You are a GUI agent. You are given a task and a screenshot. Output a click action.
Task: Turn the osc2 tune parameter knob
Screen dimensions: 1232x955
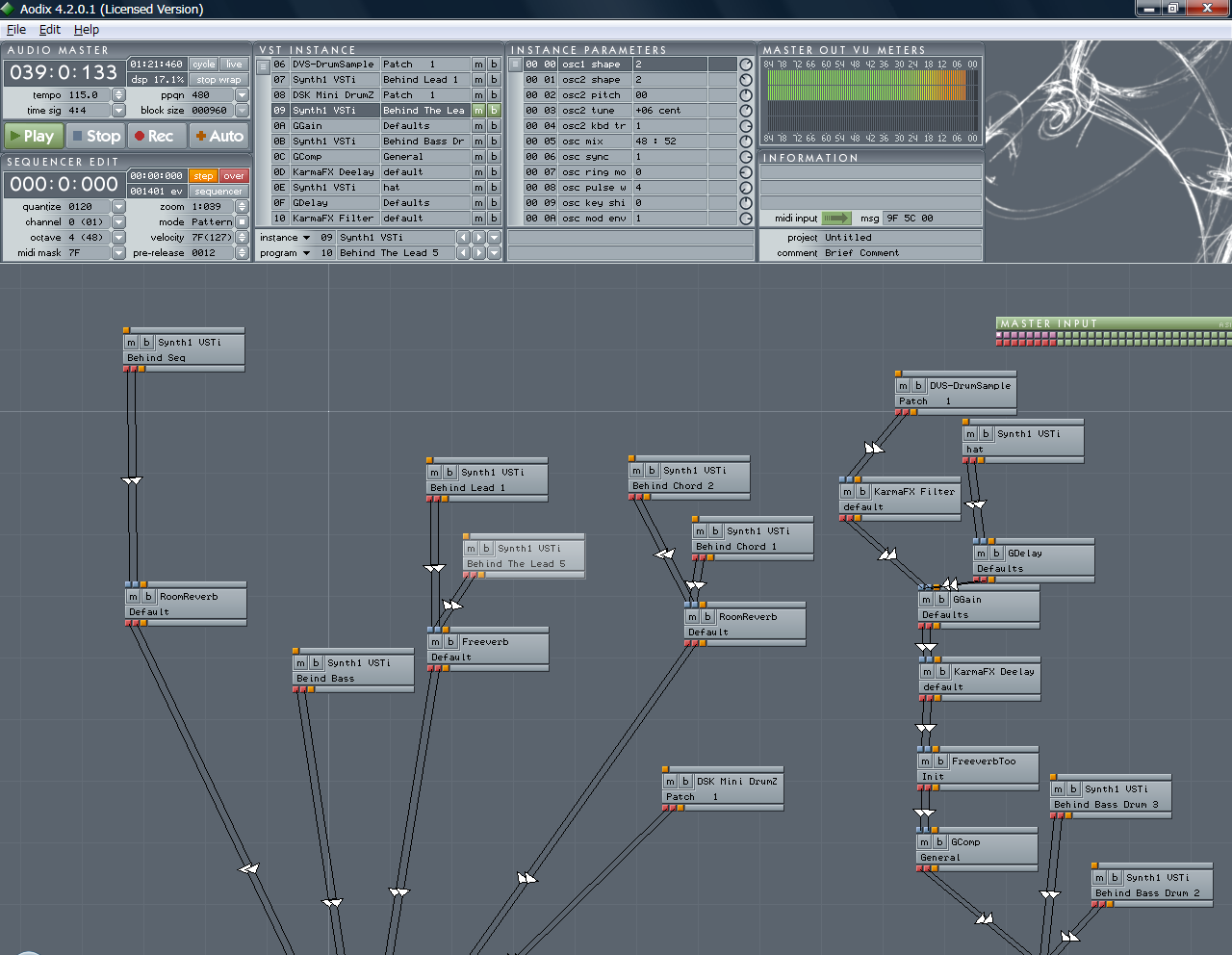[745, 111]
